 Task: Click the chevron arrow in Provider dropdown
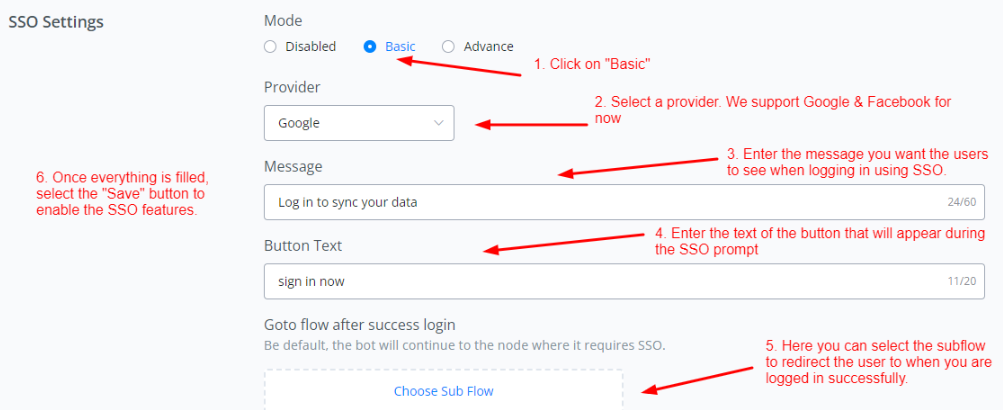coord(439,123)
